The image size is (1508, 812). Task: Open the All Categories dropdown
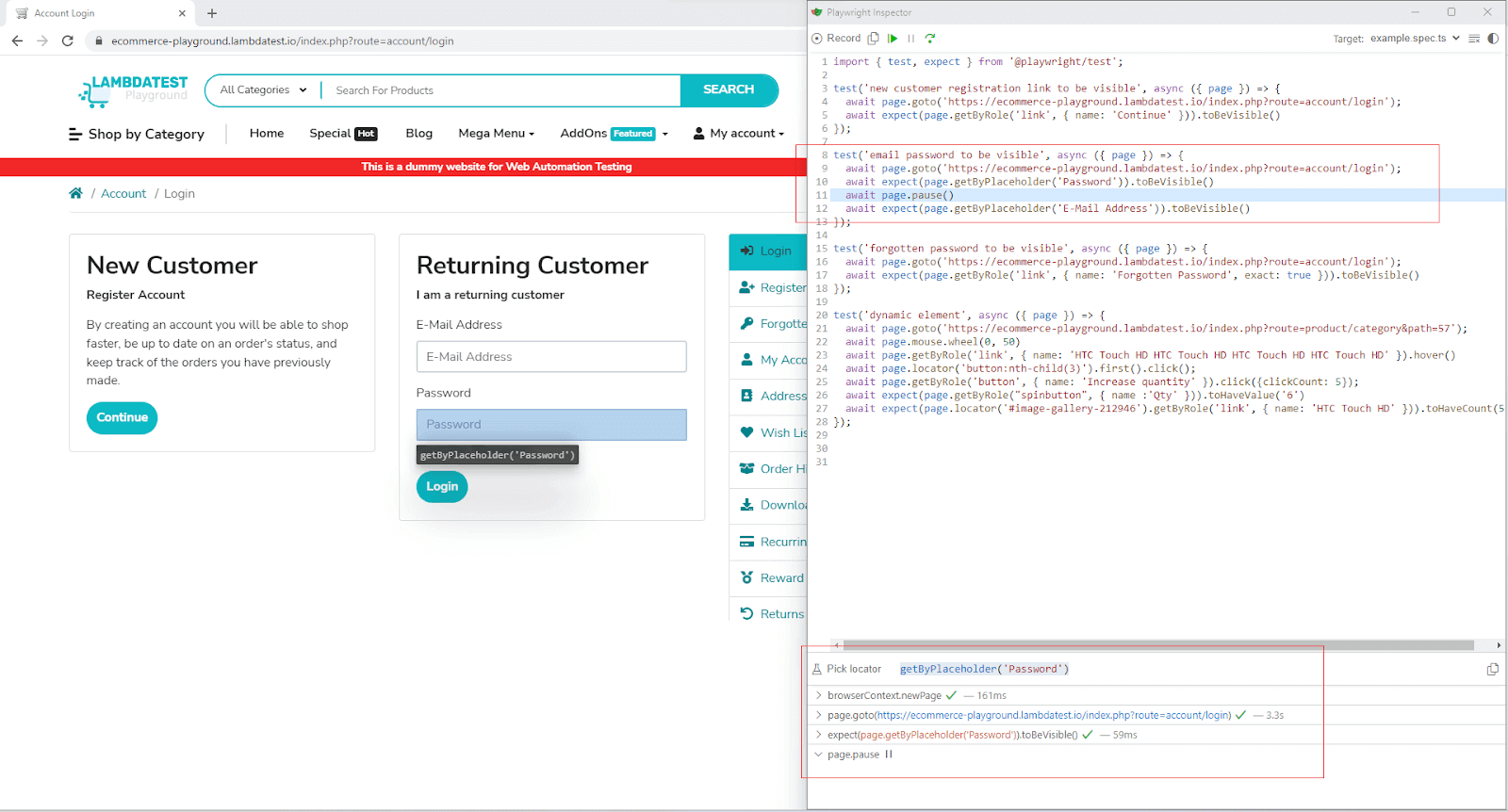tap(263, 90)
